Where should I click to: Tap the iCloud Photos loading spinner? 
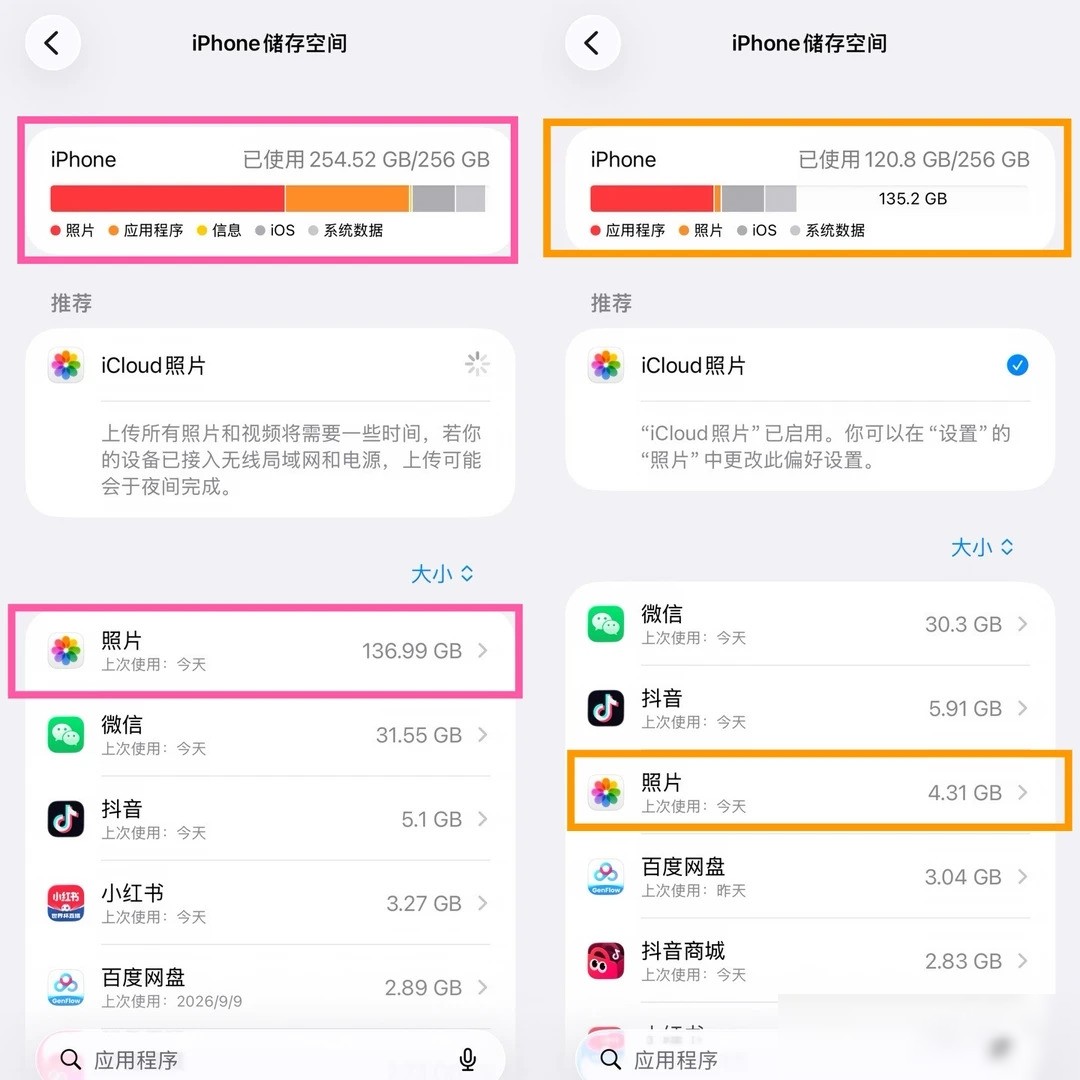pos(477,364)
